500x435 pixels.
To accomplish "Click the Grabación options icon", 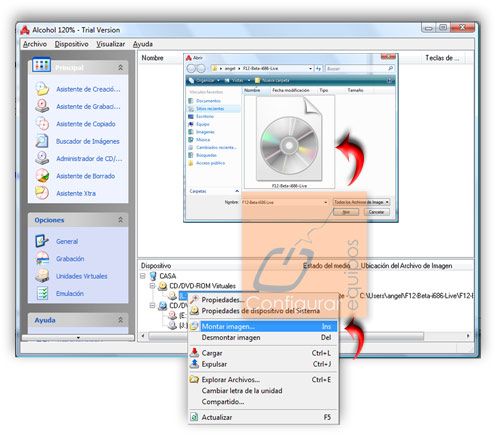I will 42,258.
